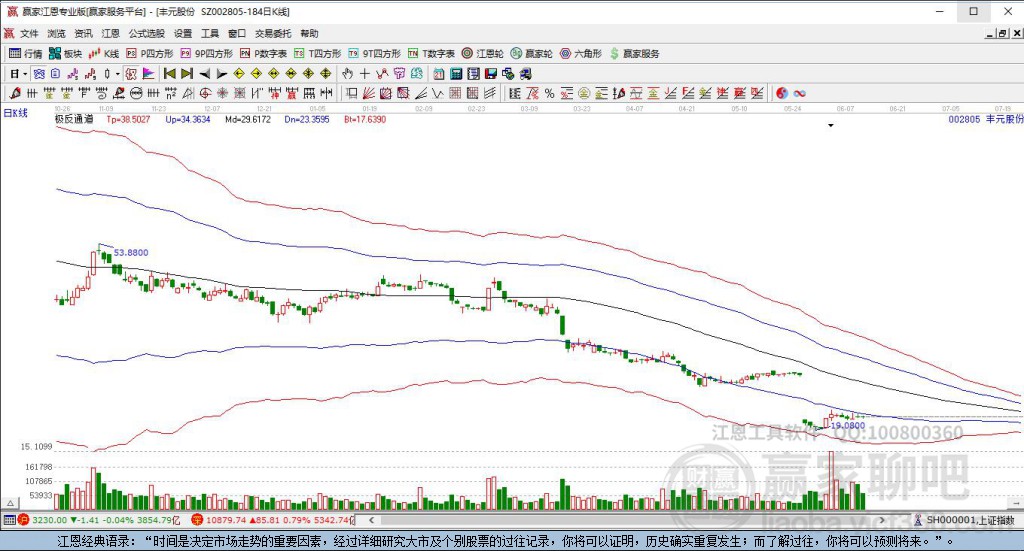1024x551 pixels.
Task: Open the 六角形 hexagon tool
Action: pos(581,54)
